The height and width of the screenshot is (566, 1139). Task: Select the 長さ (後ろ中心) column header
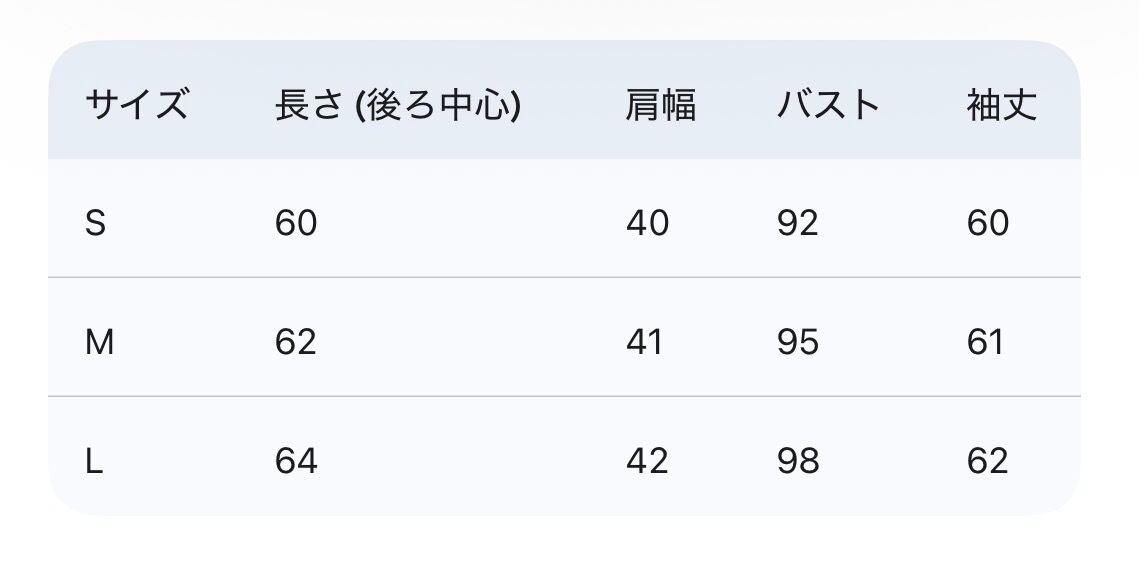[x=397, y=104]
